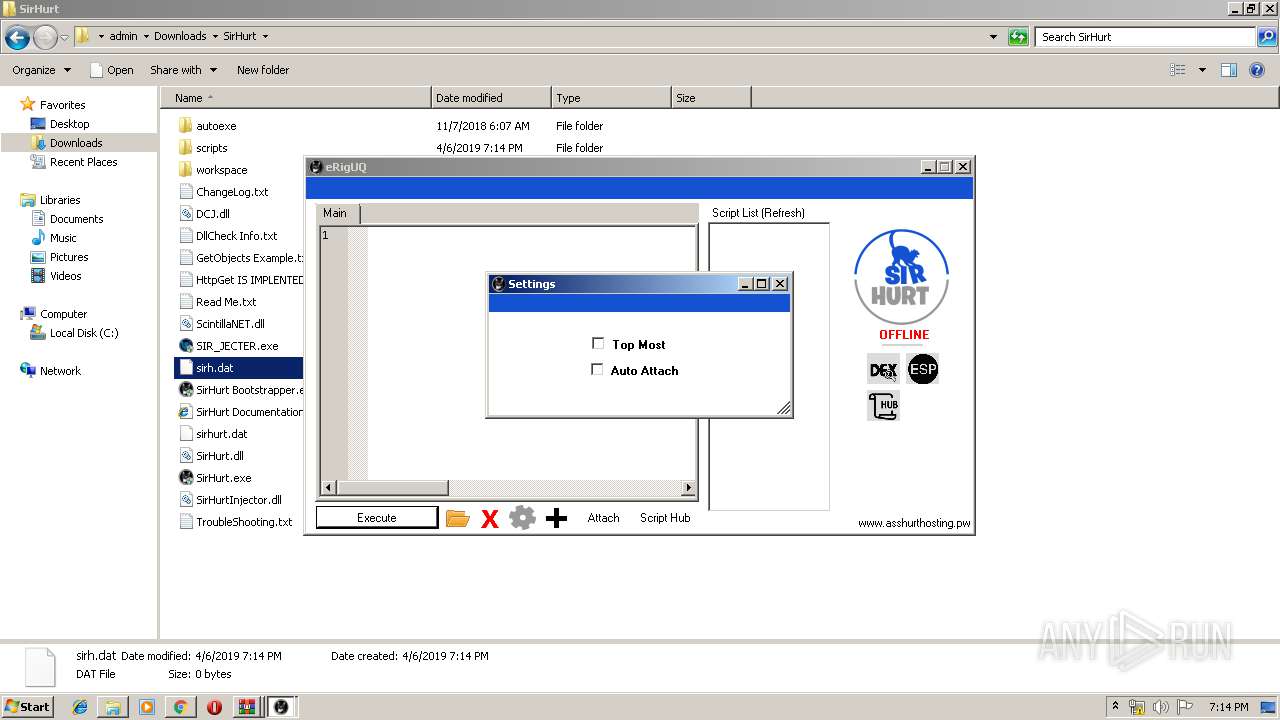Viewport: 1280px width, 720px height.
Task: Launch Internet Explorer from the taskbar
Action: pyautogui.click(x=81, y=707)
